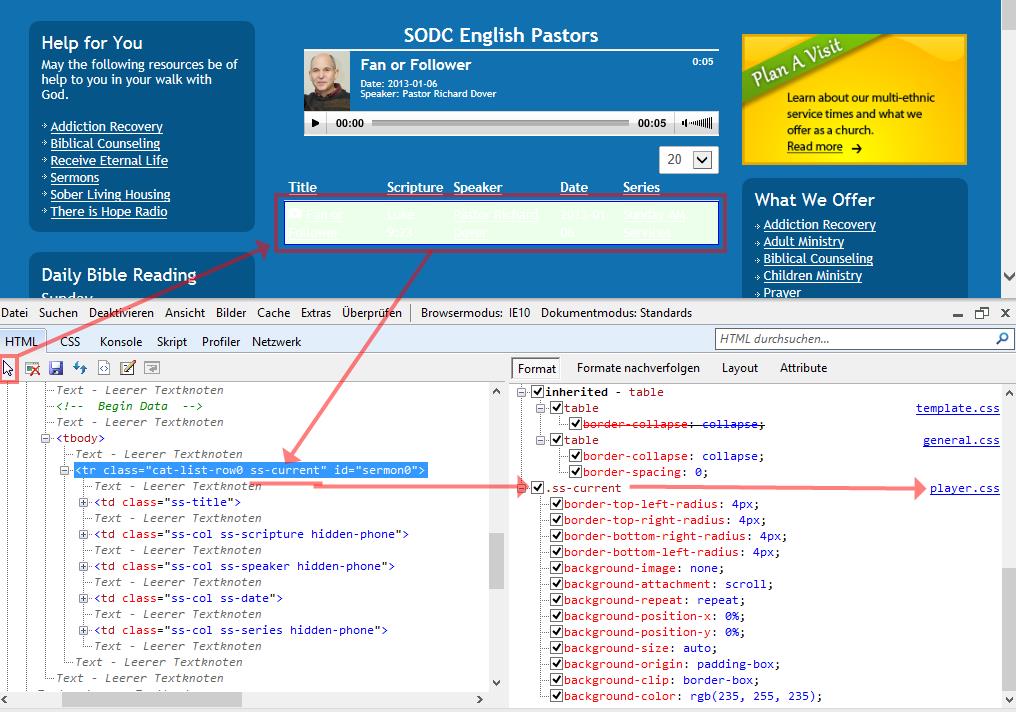
Task: Adjust the audio player volume bars
Action: 701,123
